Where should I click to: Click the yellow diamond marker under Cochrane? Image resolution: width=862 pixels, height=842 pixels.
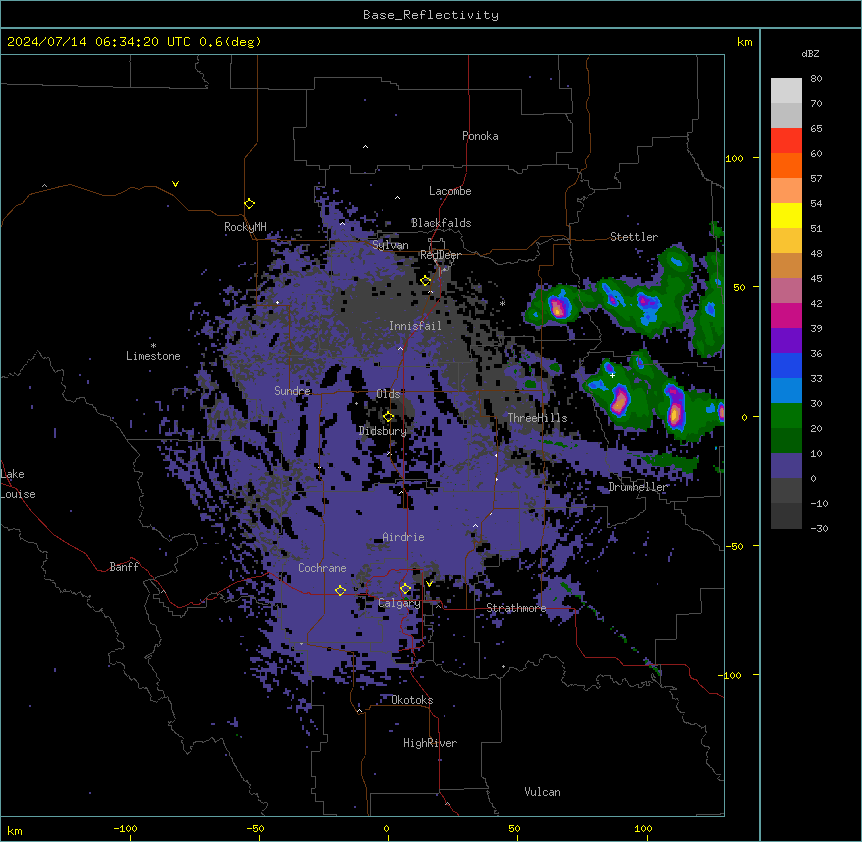[340, 590]
